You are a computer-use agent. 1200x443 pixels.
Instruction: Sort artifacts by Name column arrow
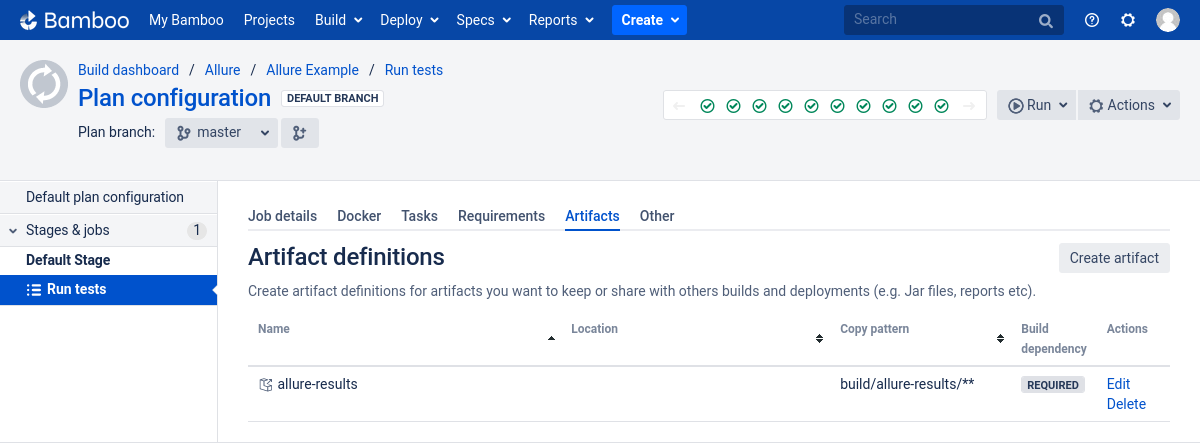tap(551, 339)
